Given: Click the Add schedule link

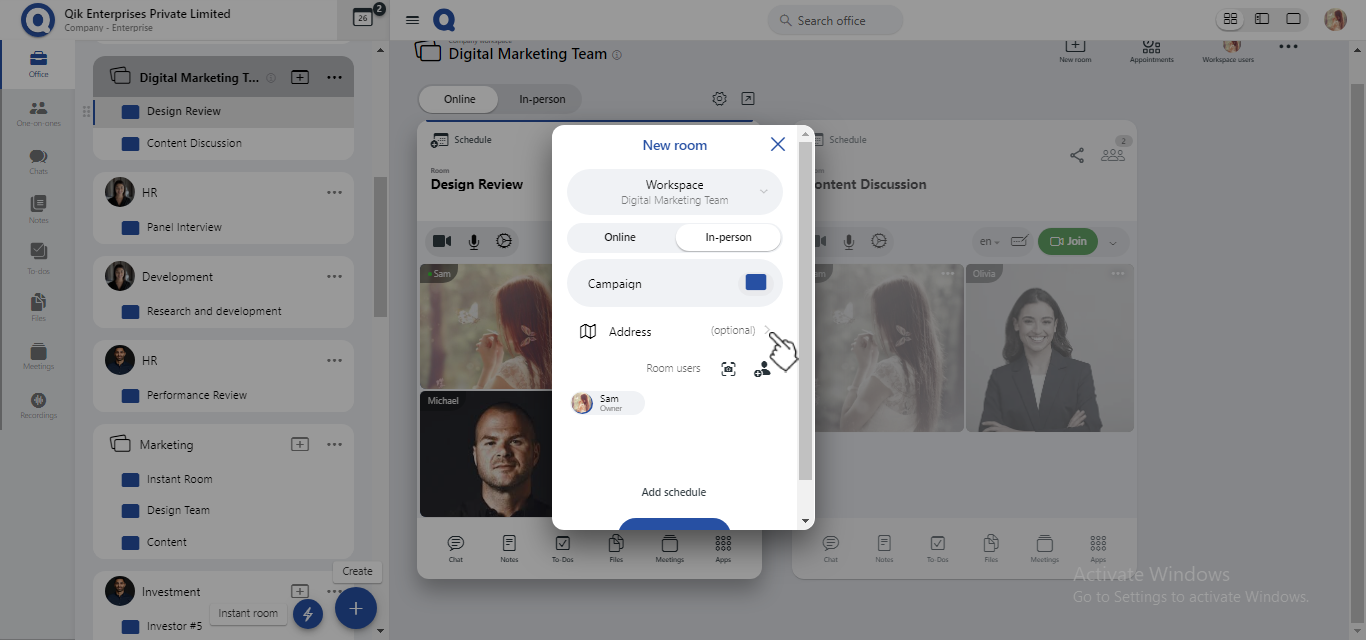Looking at the screenshot, I should point(674,492).
